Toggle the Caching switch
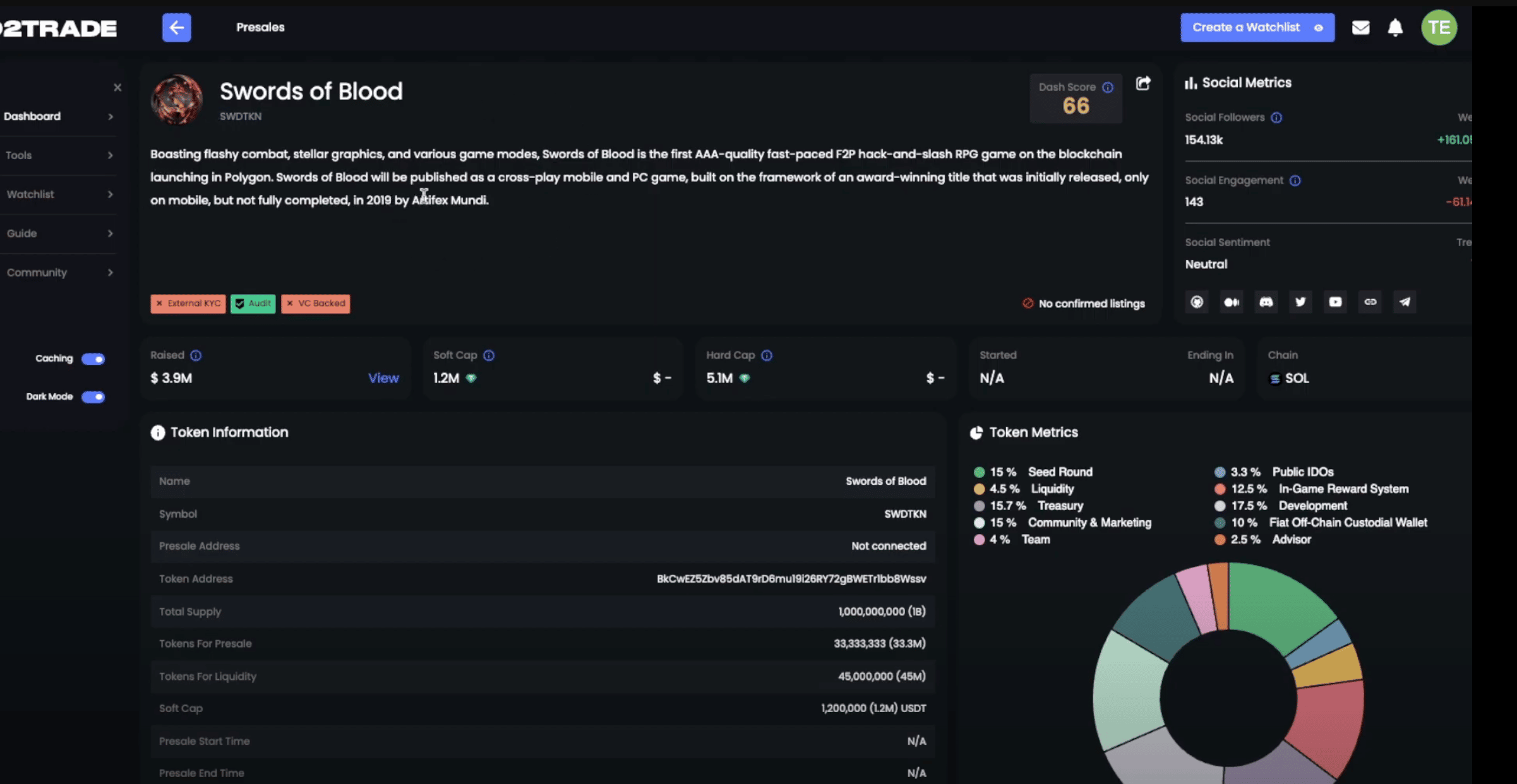The height and width of the screenshot is (784, 1517). coord(93,359)
